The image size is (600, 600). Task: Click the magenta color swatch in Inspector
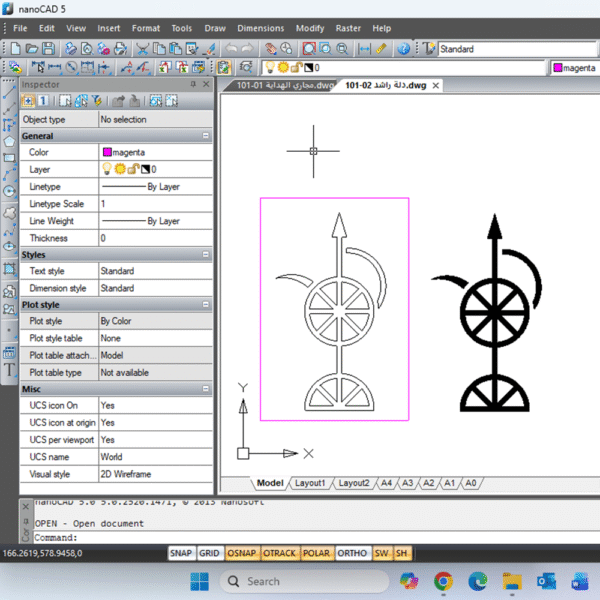click(x=106, y=153)
